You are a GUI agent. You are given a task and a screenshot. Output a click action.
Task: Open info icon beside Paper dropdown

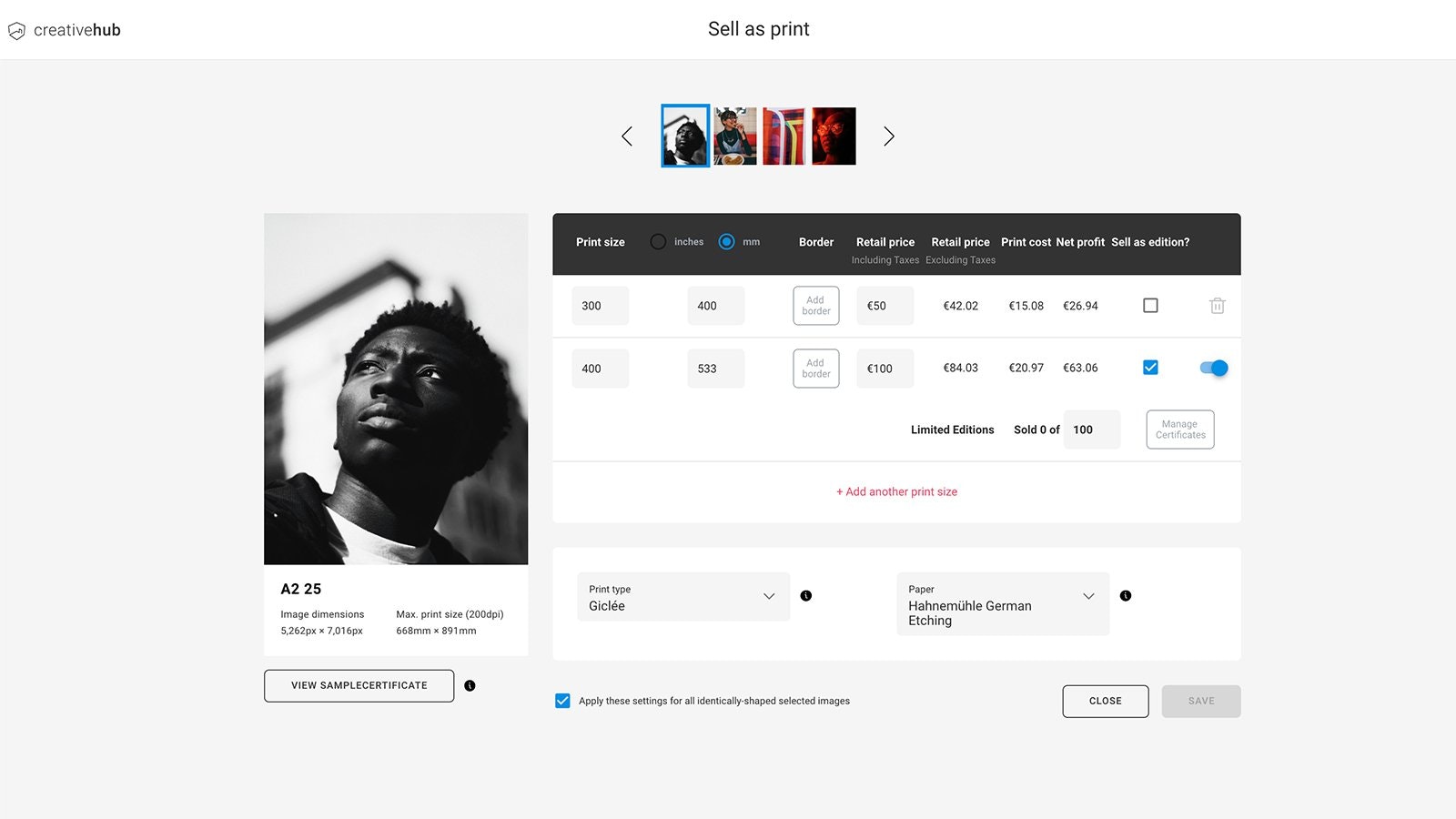coord(1126,596)
